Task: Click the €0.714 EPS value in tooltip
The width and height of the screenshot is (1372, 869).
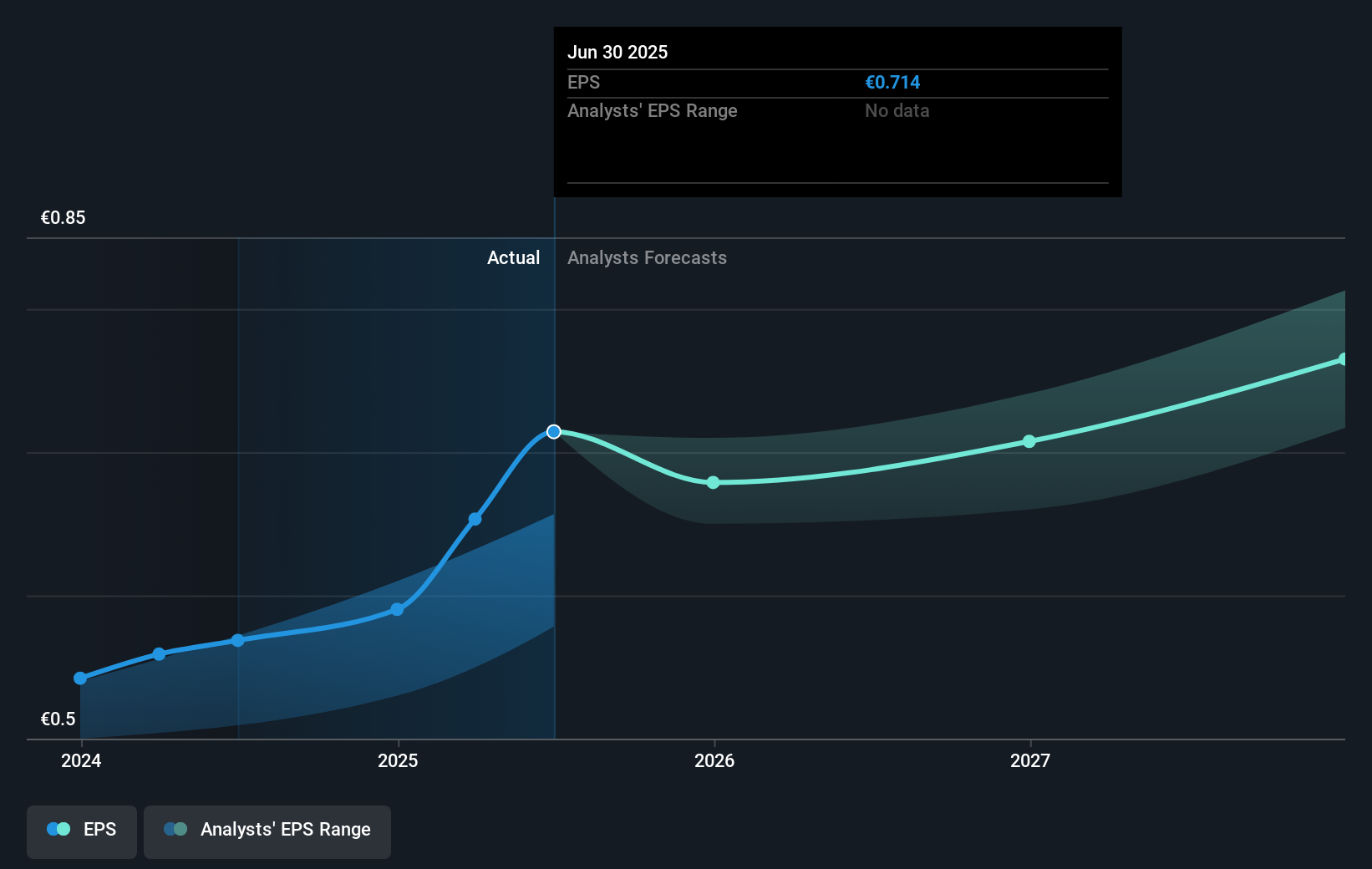Action: pos(892,82)
